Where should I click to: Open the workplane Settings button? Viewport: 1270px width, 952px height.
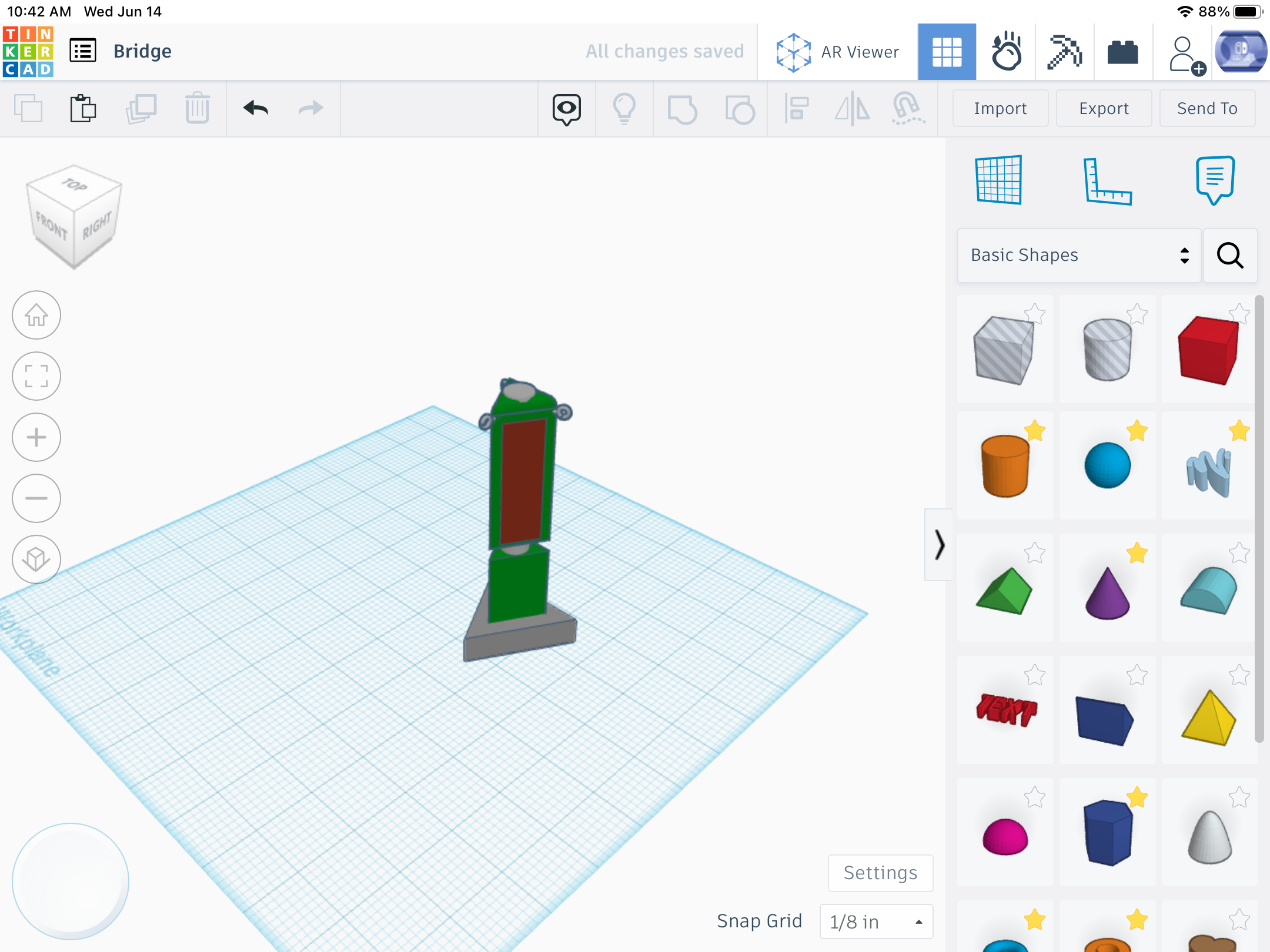point(880,873)
